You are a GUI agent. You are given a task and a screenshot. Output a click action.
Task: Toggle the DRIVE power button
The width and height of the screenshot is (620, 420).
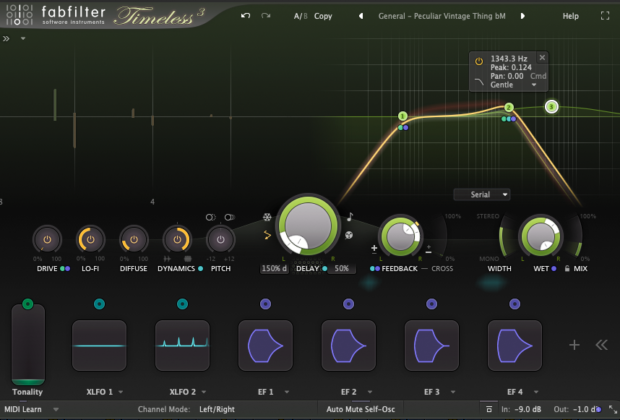click(47, 239)
